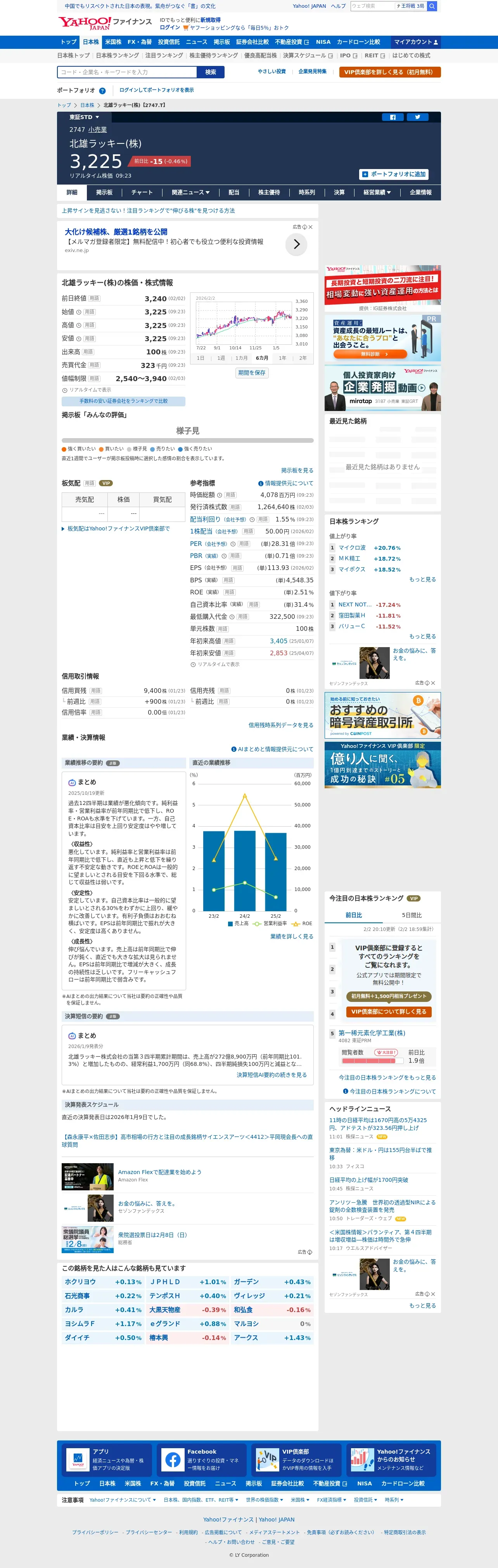Click the 用語 glossary badge beside ROE
Image resolution: width=498 pixels, height=1568 pixels.
pos(229,592)
